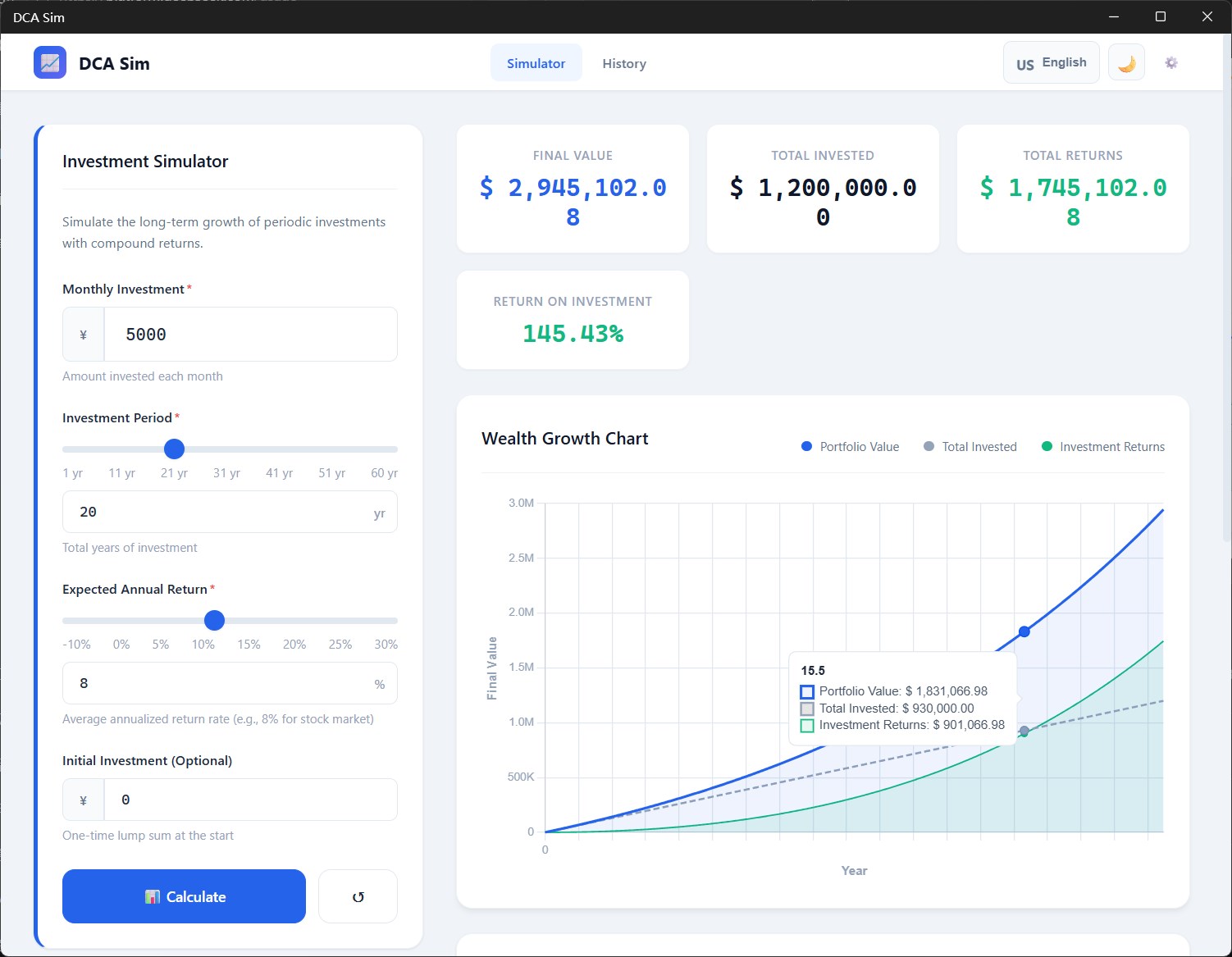This screenshot has width=1232, height=957.
Task: Open settings via the gear icon
Action: coord(1171,62)
